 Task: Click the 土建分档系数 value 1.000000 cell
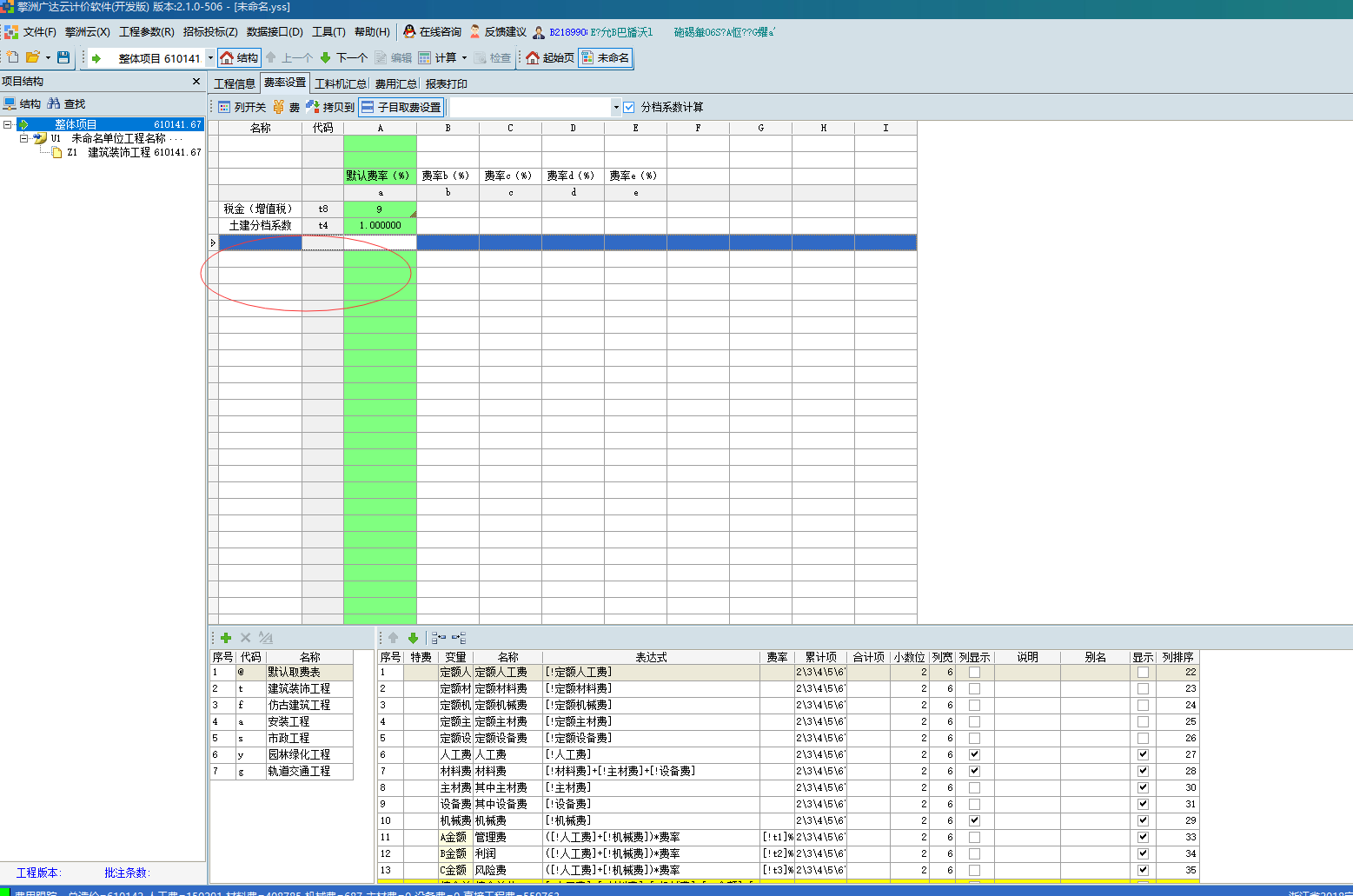[x=380, y=226]
